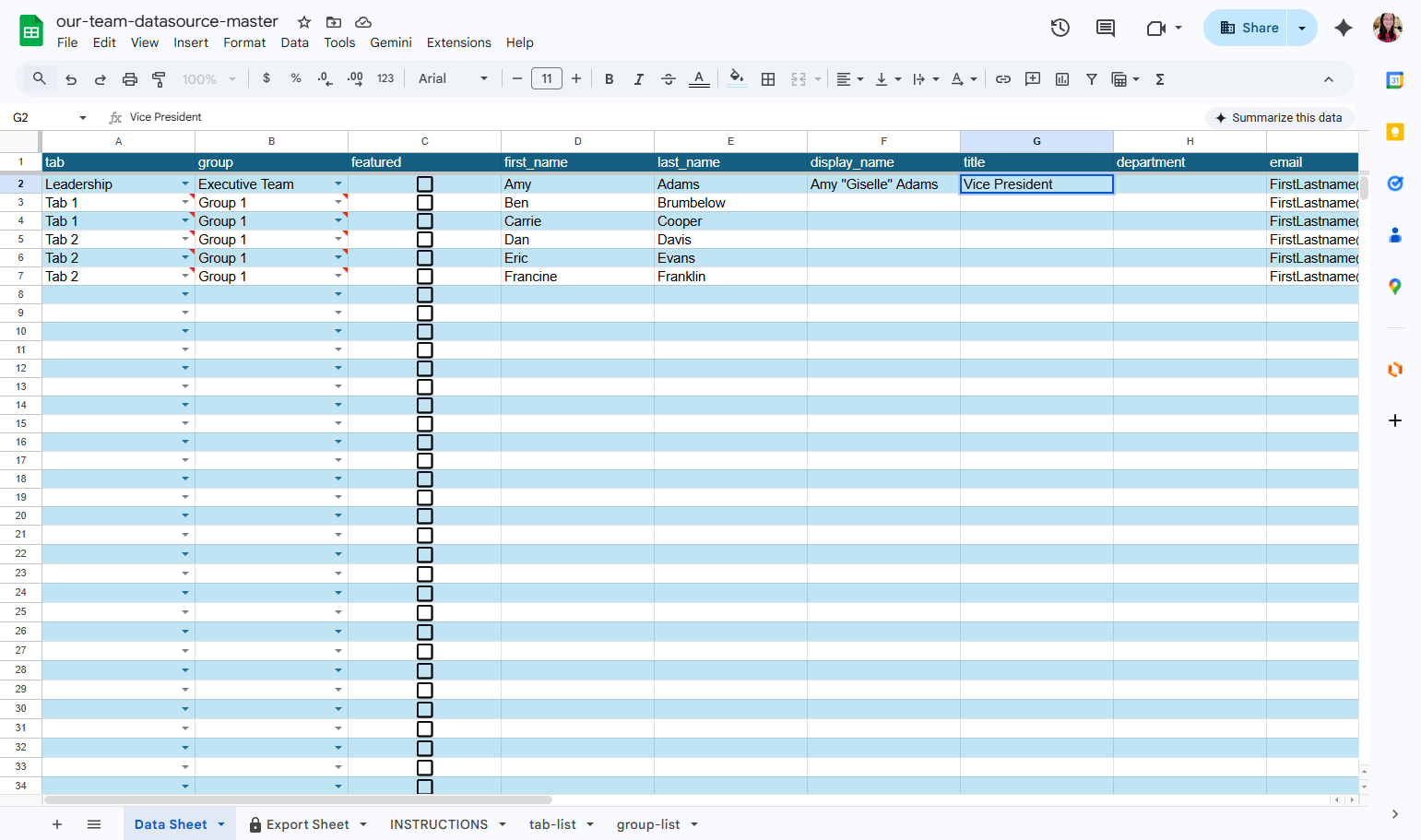The image size is (1421, 840).
Task: Open Google Maps in side panel
Action: [x=1395, y=287]
